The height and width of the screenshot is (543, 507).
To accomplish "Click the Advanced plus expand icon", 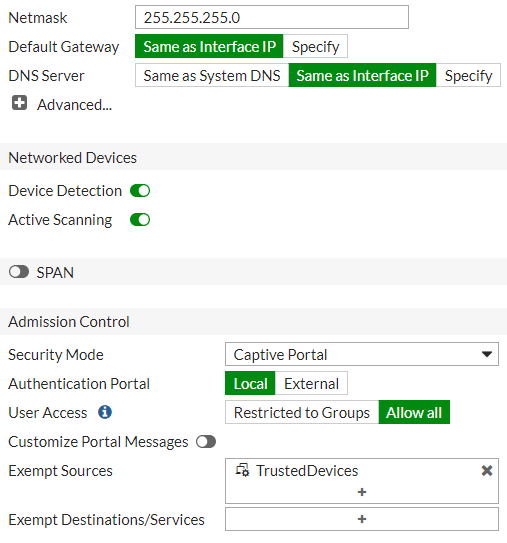I will tap(19, 103).
